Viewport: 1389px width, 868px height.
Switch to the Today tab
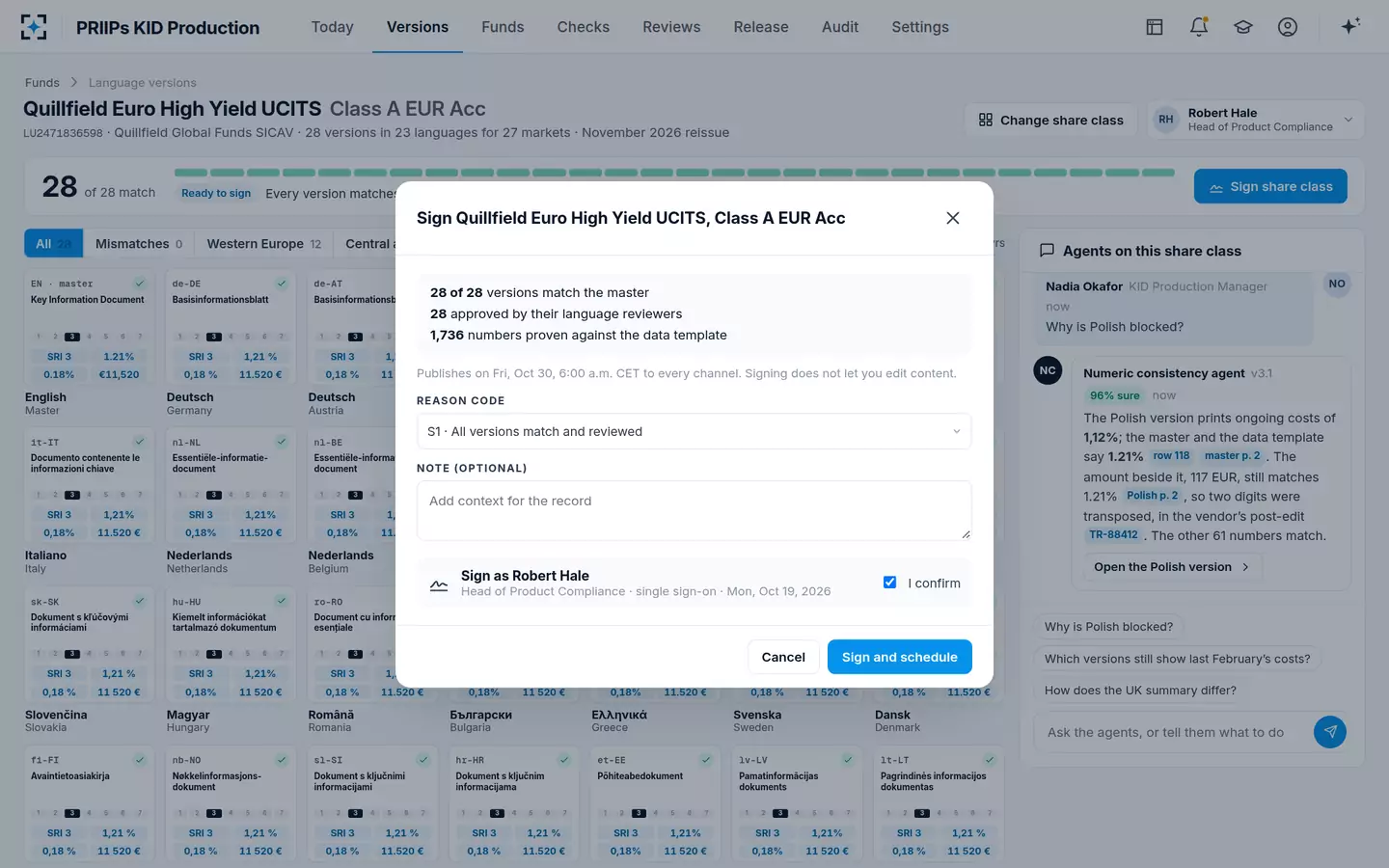(333, 27)
